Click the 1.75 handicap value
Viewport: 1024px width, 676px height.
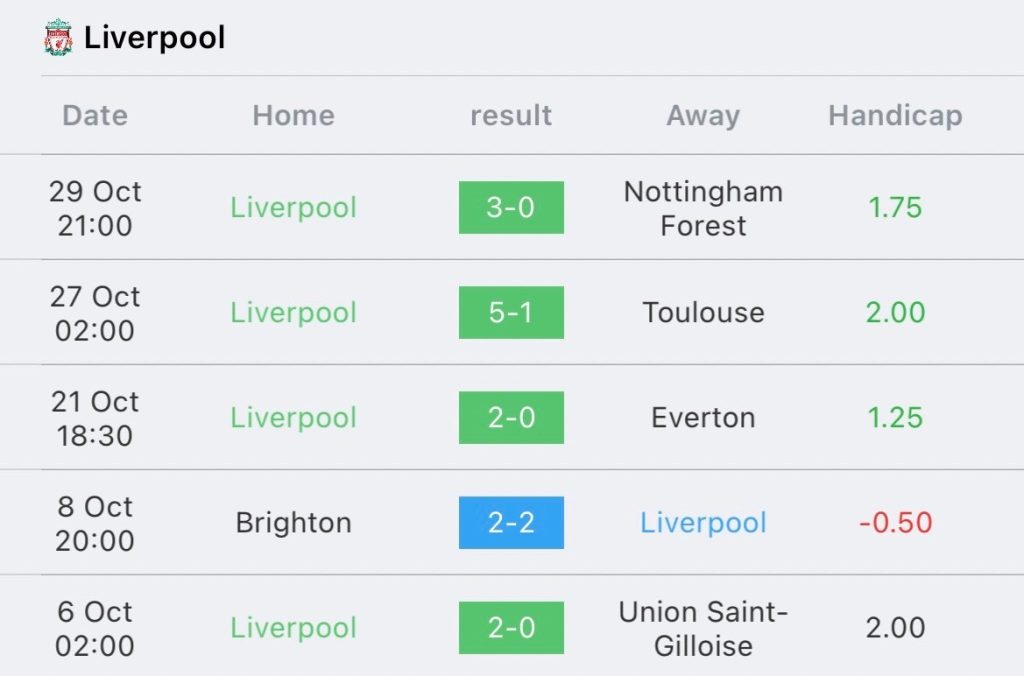coord(895,208)
